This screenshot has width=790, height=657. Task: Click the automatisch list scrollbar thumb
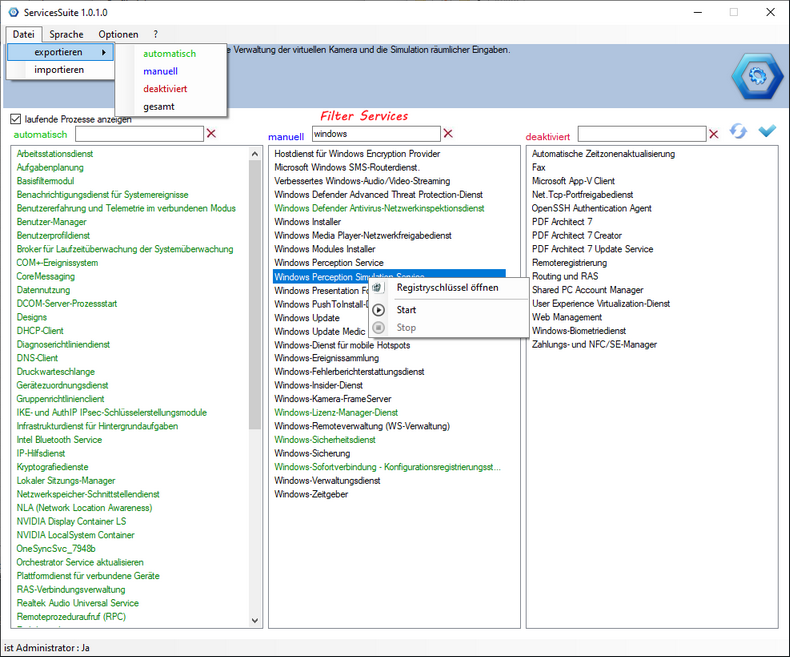coord(255,295)
